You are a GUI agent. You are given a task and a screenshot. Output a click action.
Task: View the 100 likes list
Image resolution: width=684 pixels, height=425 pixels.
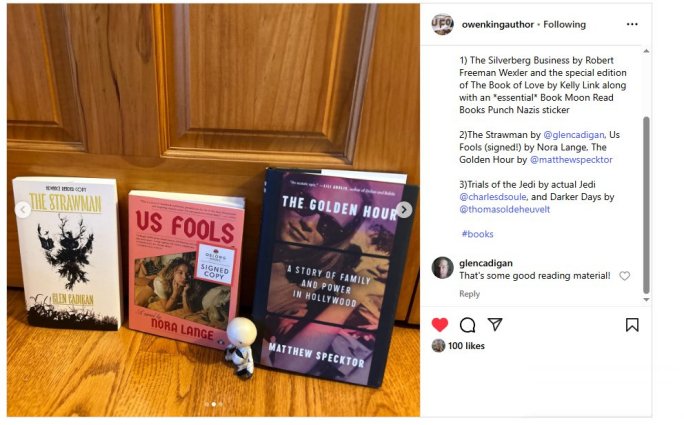[x=466, y=346]
